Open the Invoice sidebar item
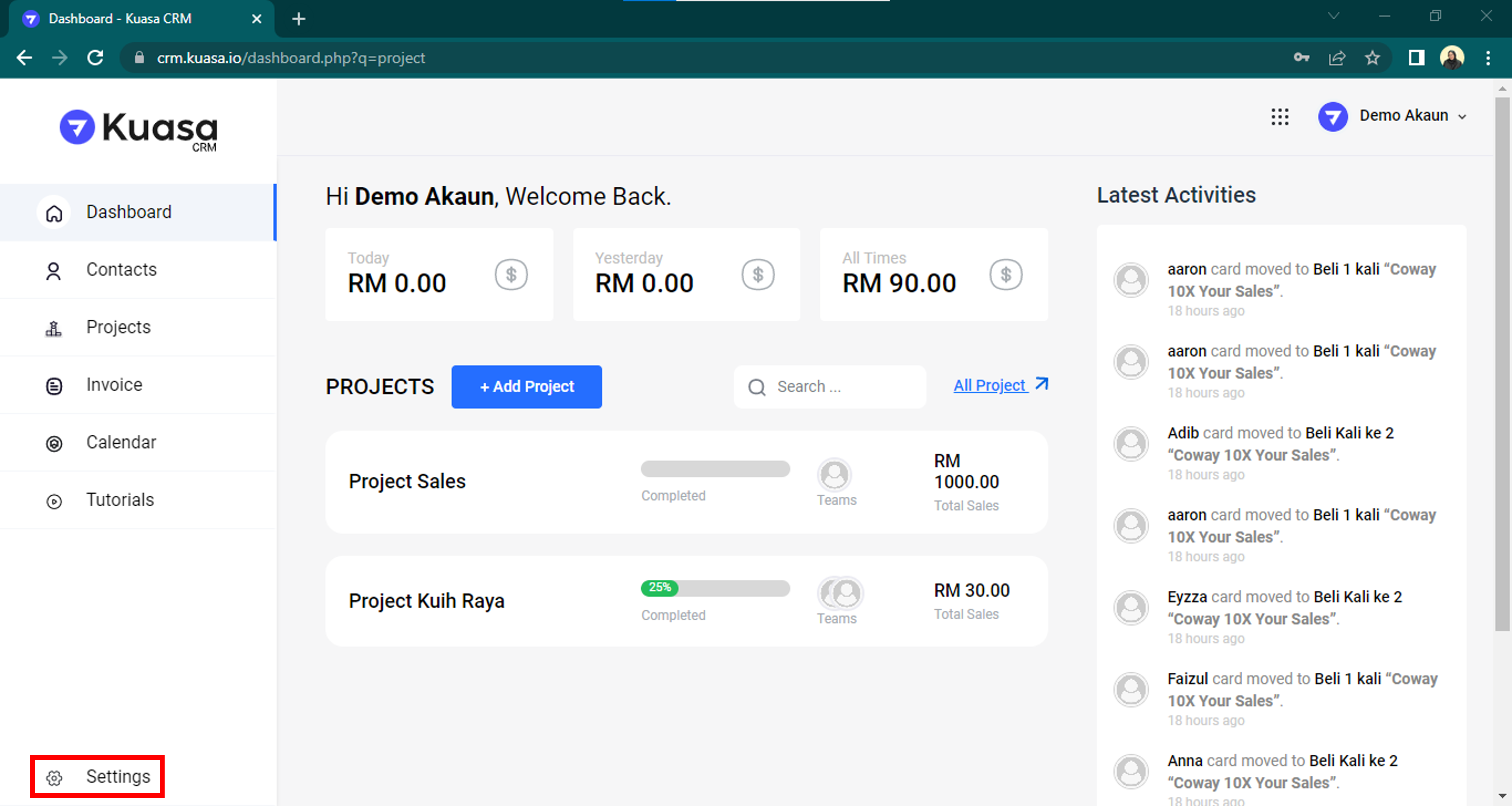The width and height of the screenshot is (1512, 806). click(114, 385)
